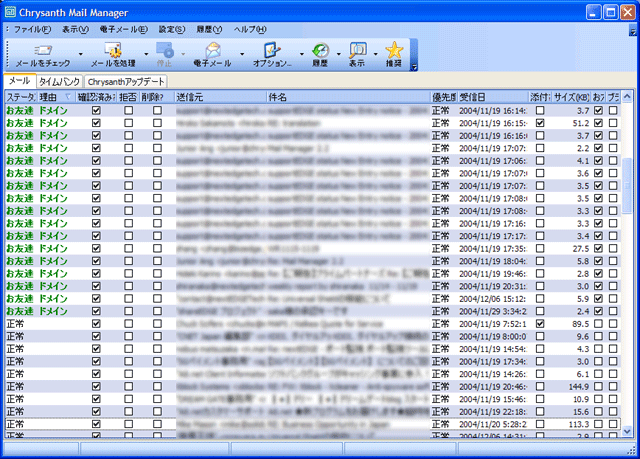The width and height of the screenshot is (640, 459).
Task: Click the 停止 toolbar icon
Action: (x=164, y=50)
